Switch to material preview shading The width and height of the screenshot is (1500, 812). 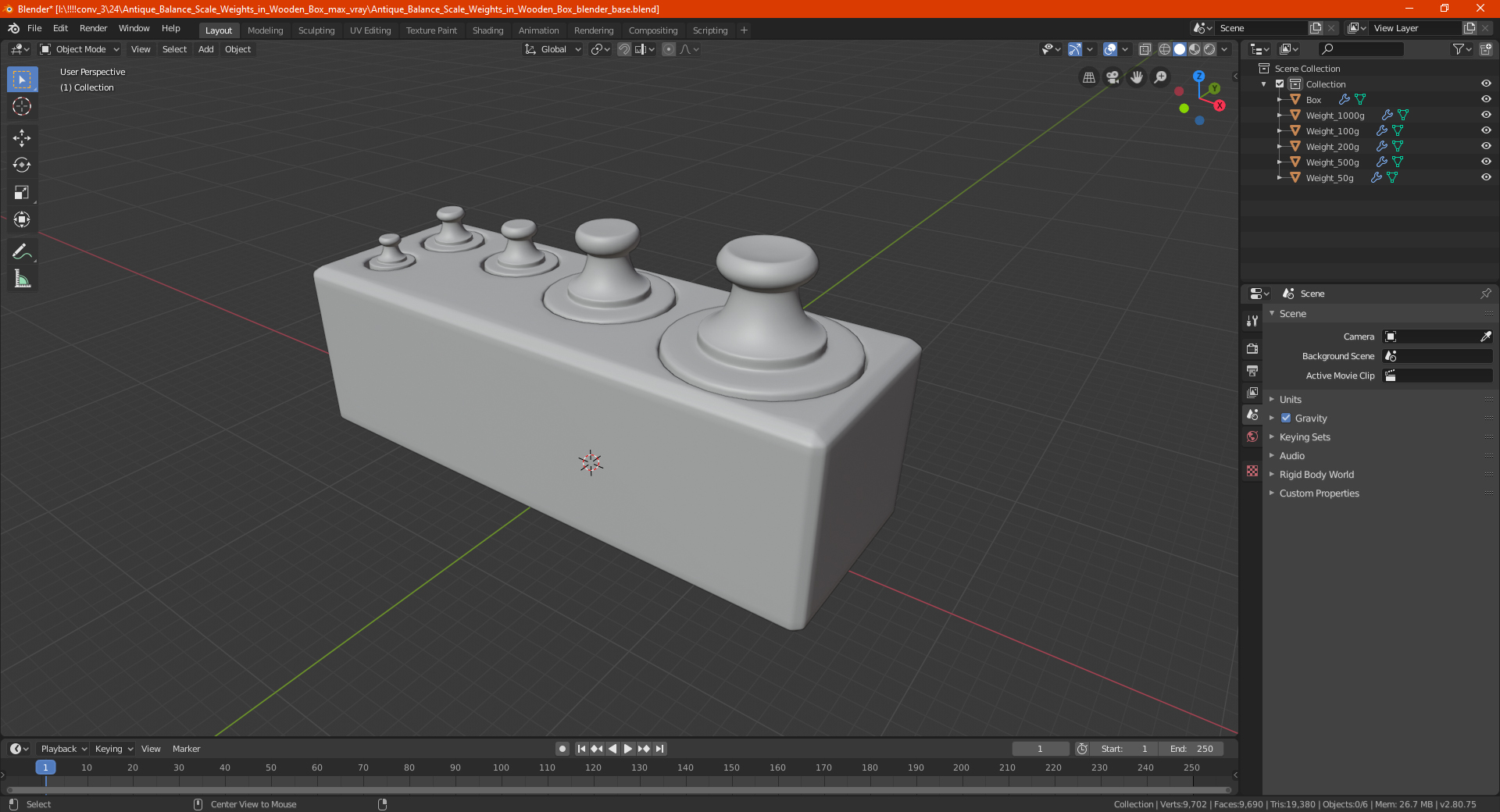coord(1195,49)
